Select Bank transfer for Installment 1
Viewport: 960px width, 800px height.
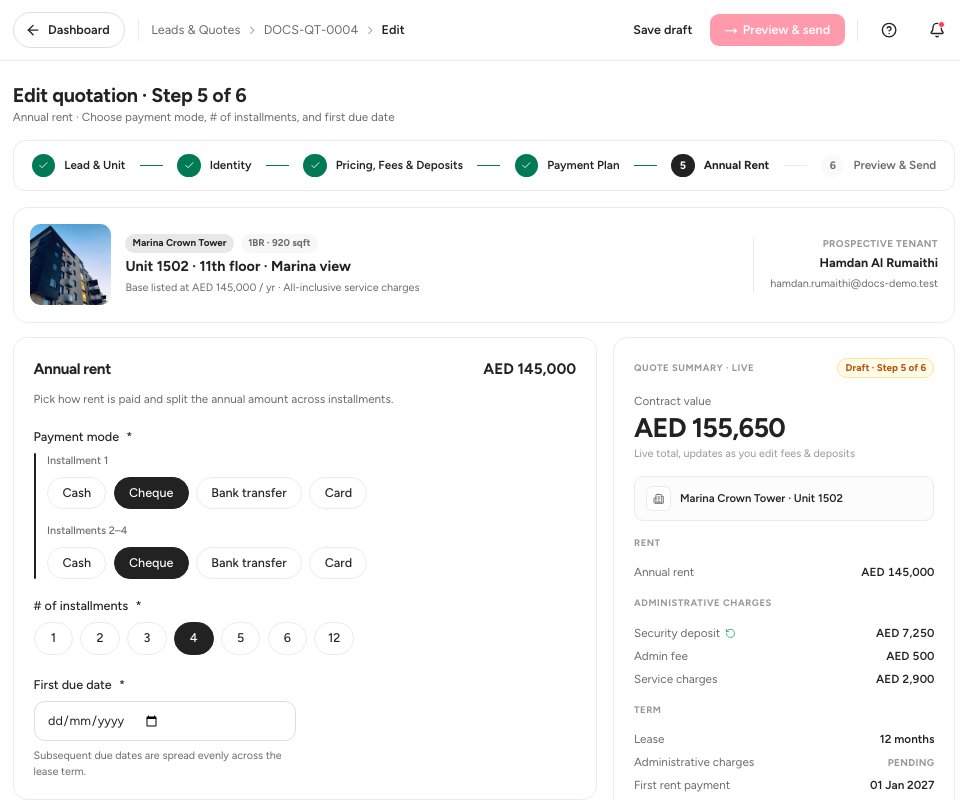[x=249, y=493]
